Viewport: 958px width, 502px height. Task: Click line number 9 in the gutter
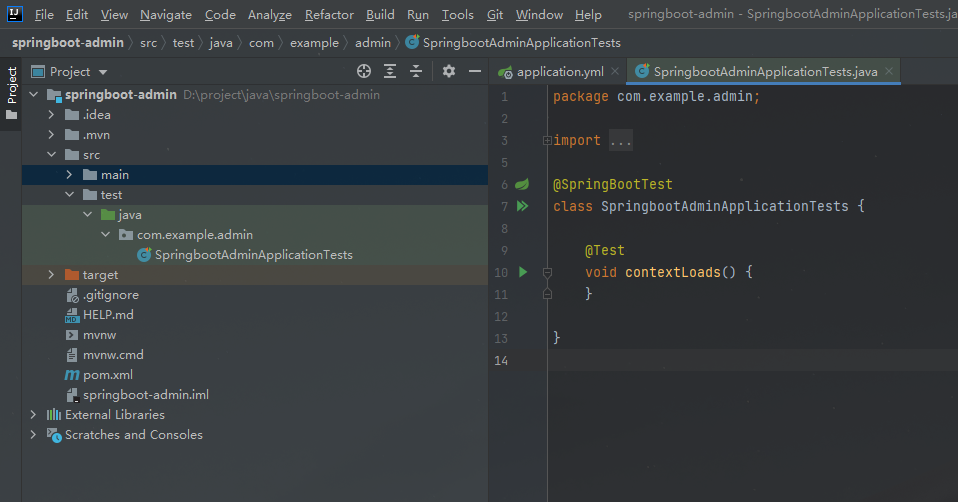[504, 250]
